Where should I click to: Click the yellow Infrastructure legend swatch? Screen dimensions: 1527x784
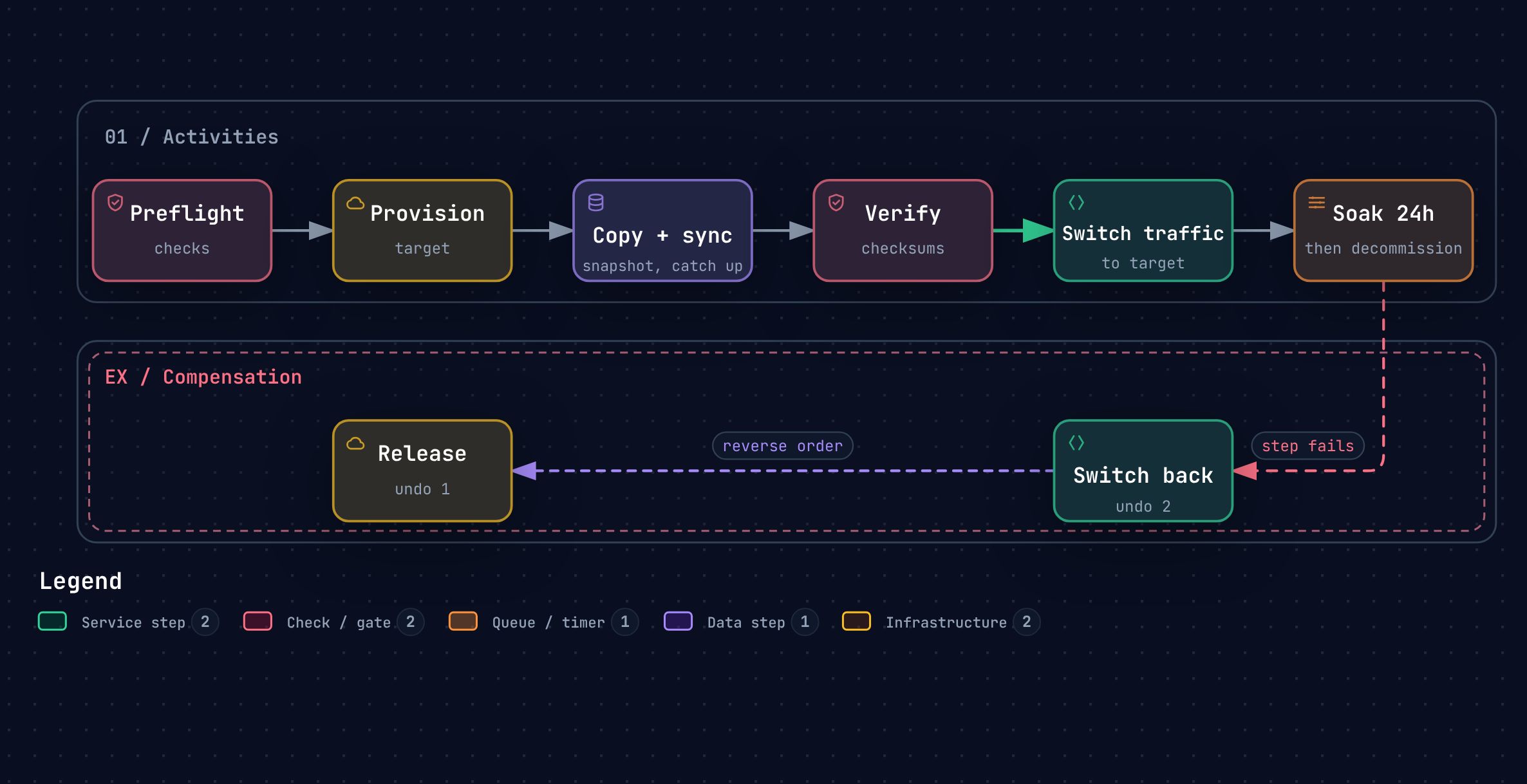(856, 621)
